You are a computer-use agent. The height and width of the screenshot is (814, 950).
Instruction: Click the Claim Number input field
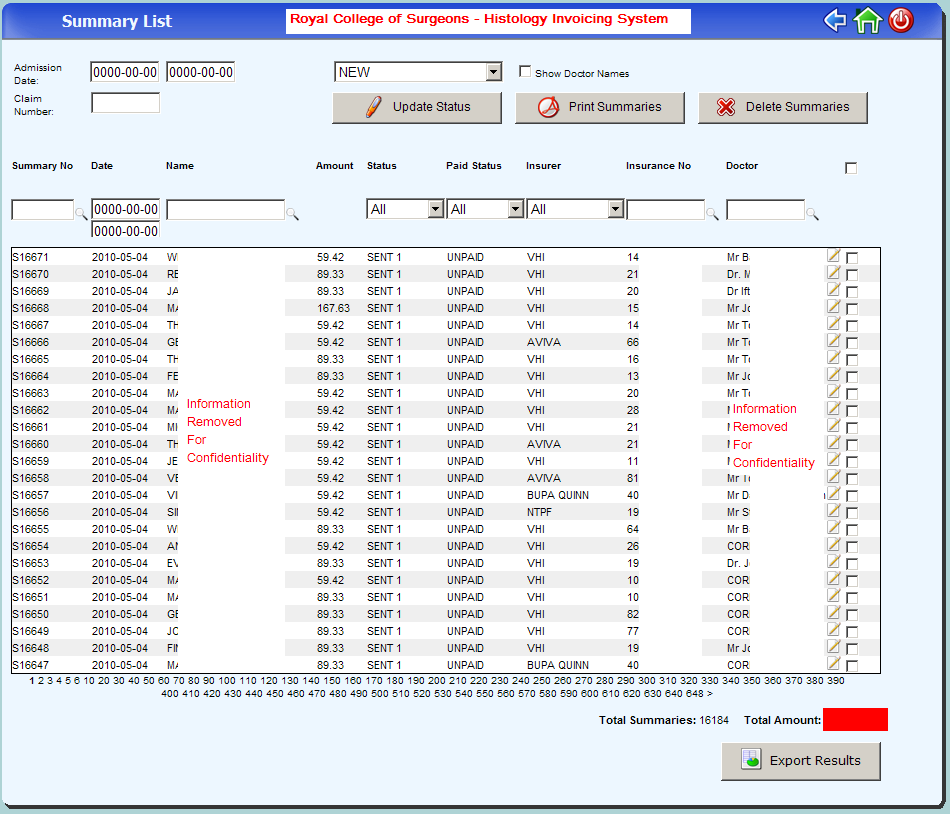[x=125, y=103]
